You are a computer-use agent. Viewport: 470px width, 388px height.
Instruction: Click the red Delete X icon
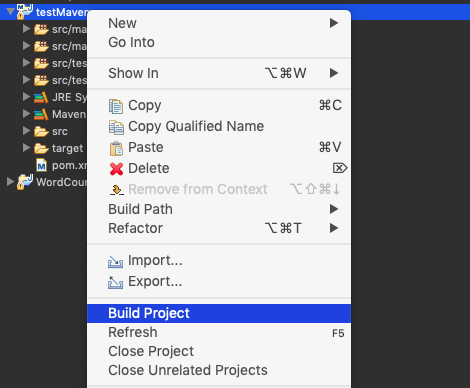(116, 169)
